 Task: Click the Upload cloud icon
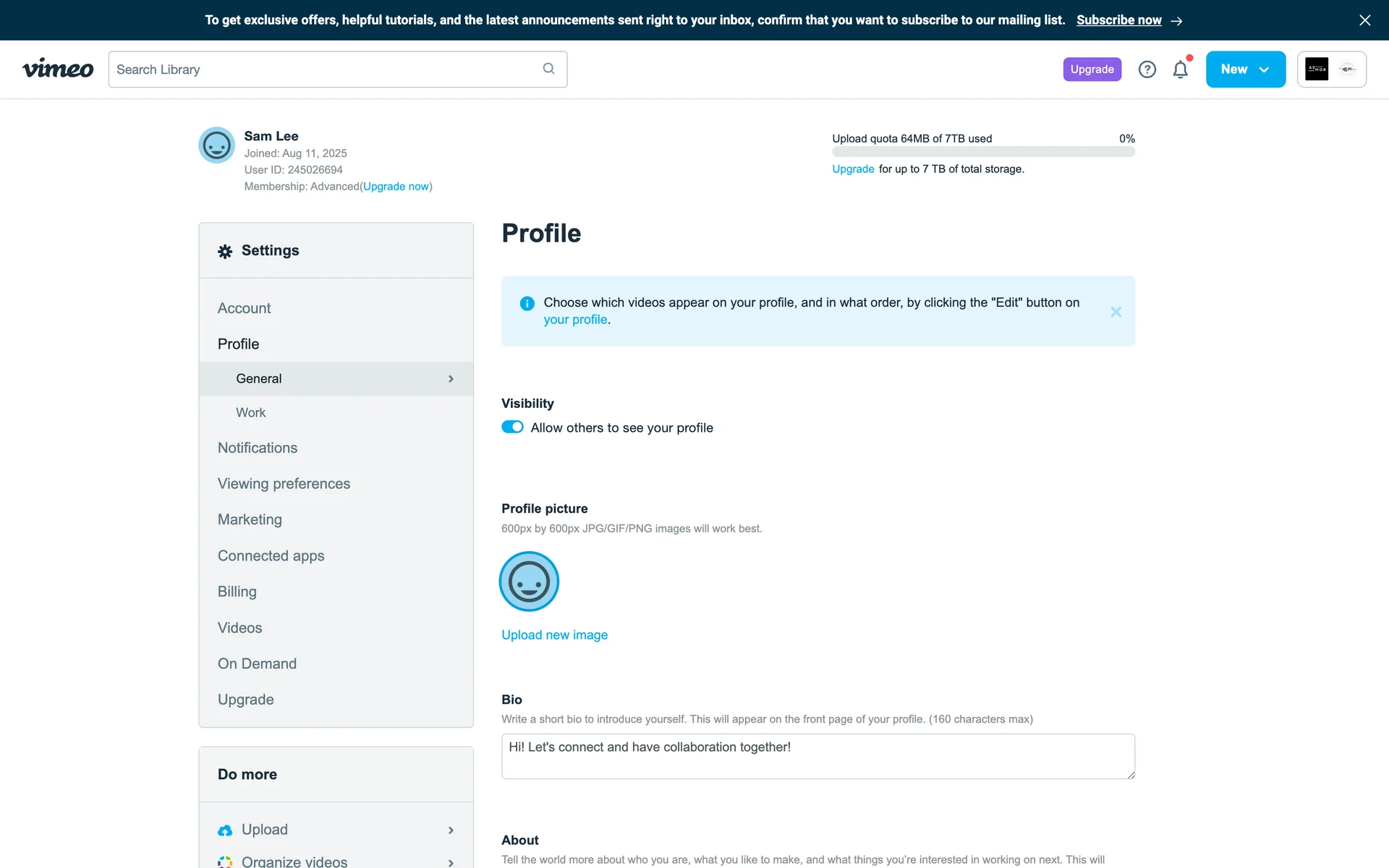click(x=225, y=830)
